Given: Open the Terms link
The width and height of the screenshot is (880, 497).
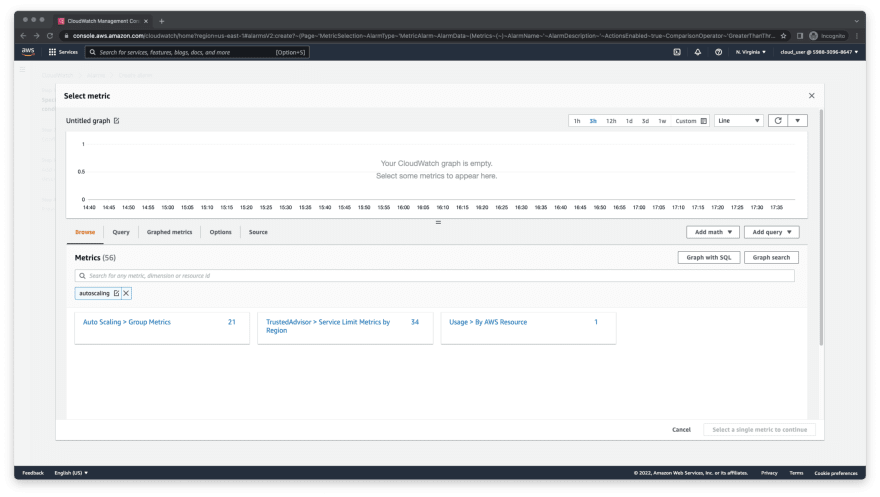Looking at the screenshot, I should point(796,473).
